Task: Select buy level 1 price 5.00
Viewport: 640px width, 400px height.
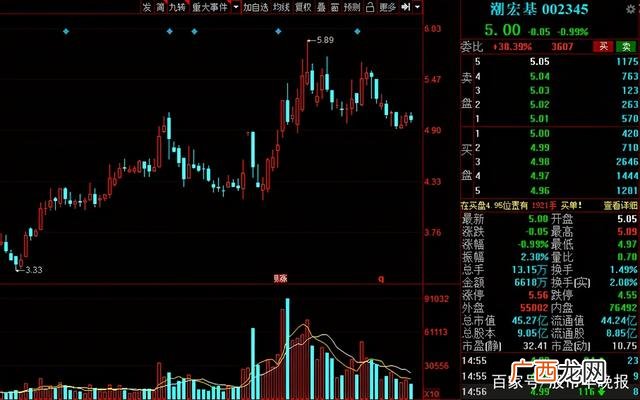Action: click(x=540, y=133)
